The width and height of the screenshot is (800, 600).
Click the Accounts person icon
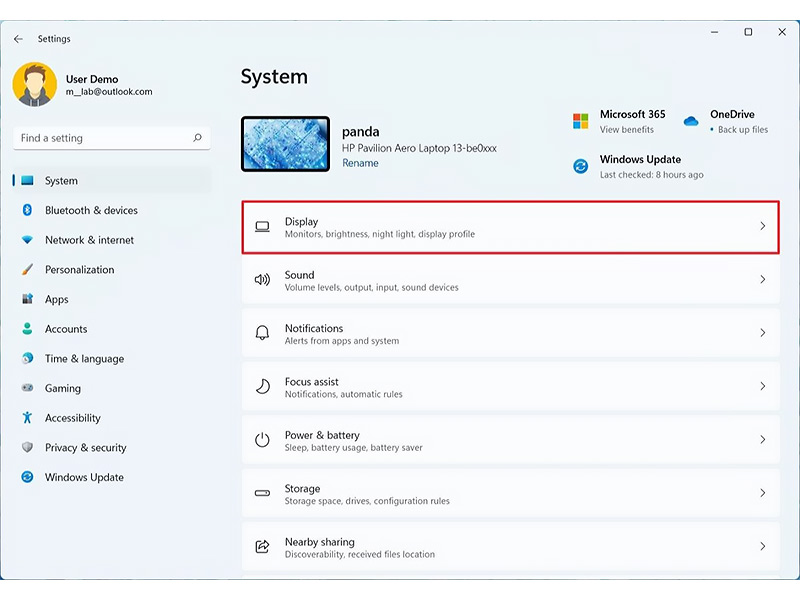(x=27, y=328)
